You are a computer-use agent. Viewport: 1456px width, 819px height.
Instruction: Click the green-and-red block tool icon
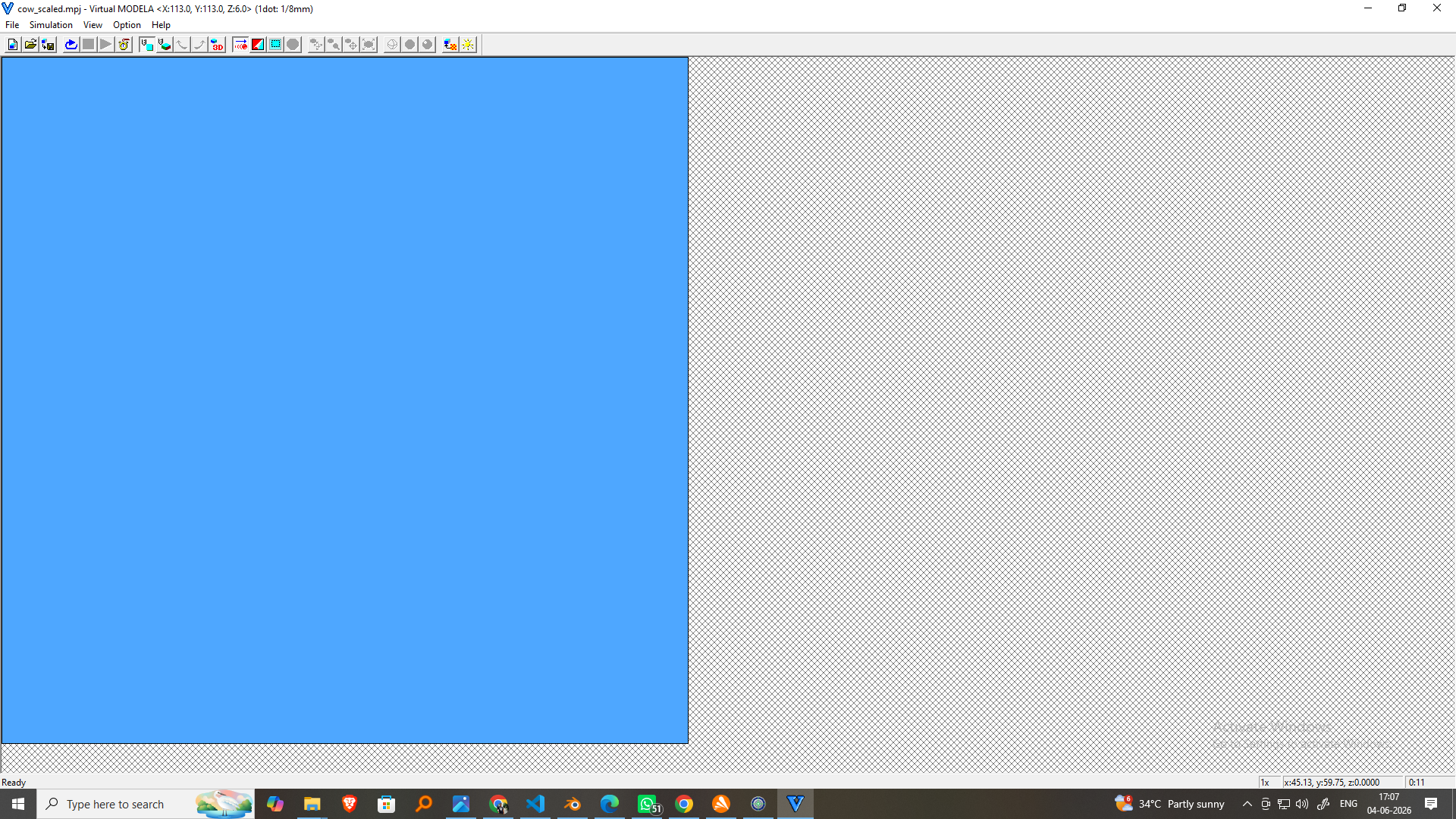pos(165,45)
